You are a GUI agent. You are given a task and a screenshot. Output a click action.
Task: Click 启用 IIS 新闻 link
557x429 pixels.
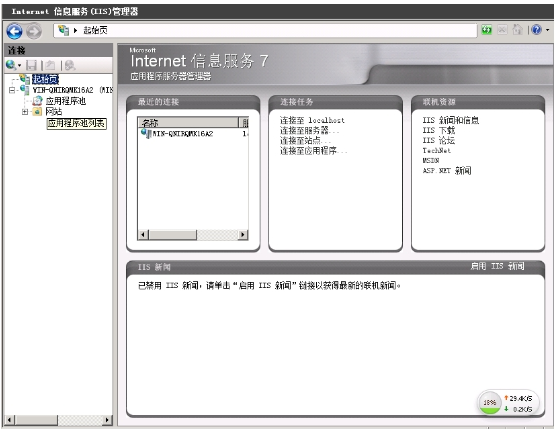(x=497, y=266)
